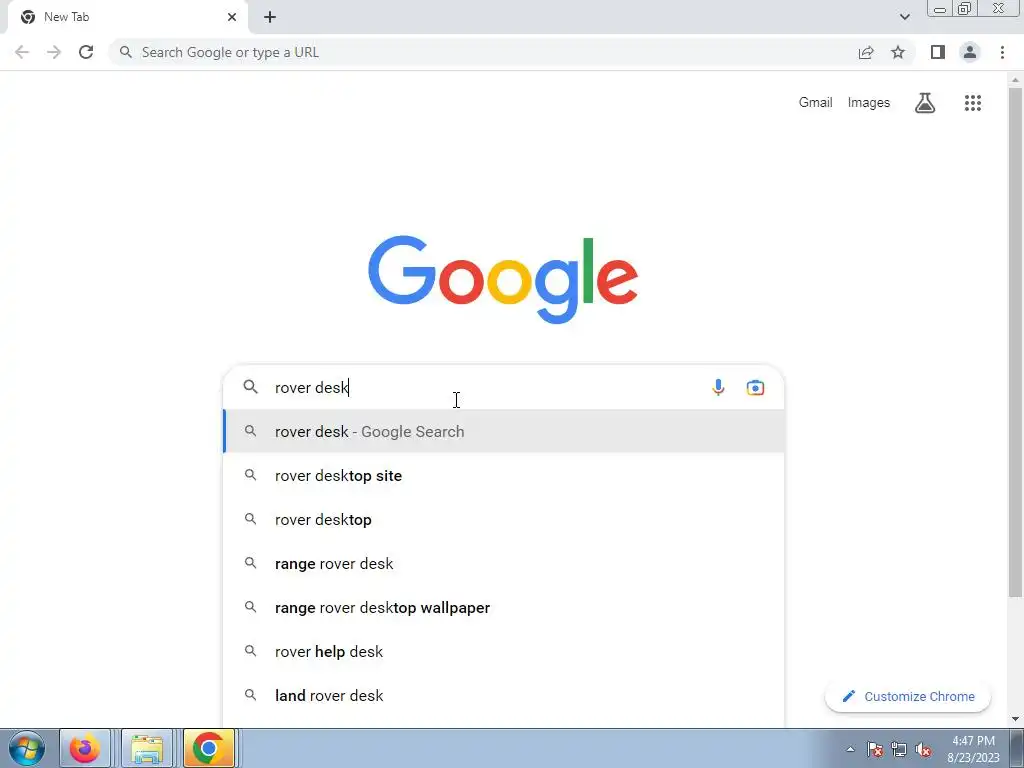The width and height of the screenshot is (1024, 768).
Task: Open the Google apps grid
Action: [972, 103]
